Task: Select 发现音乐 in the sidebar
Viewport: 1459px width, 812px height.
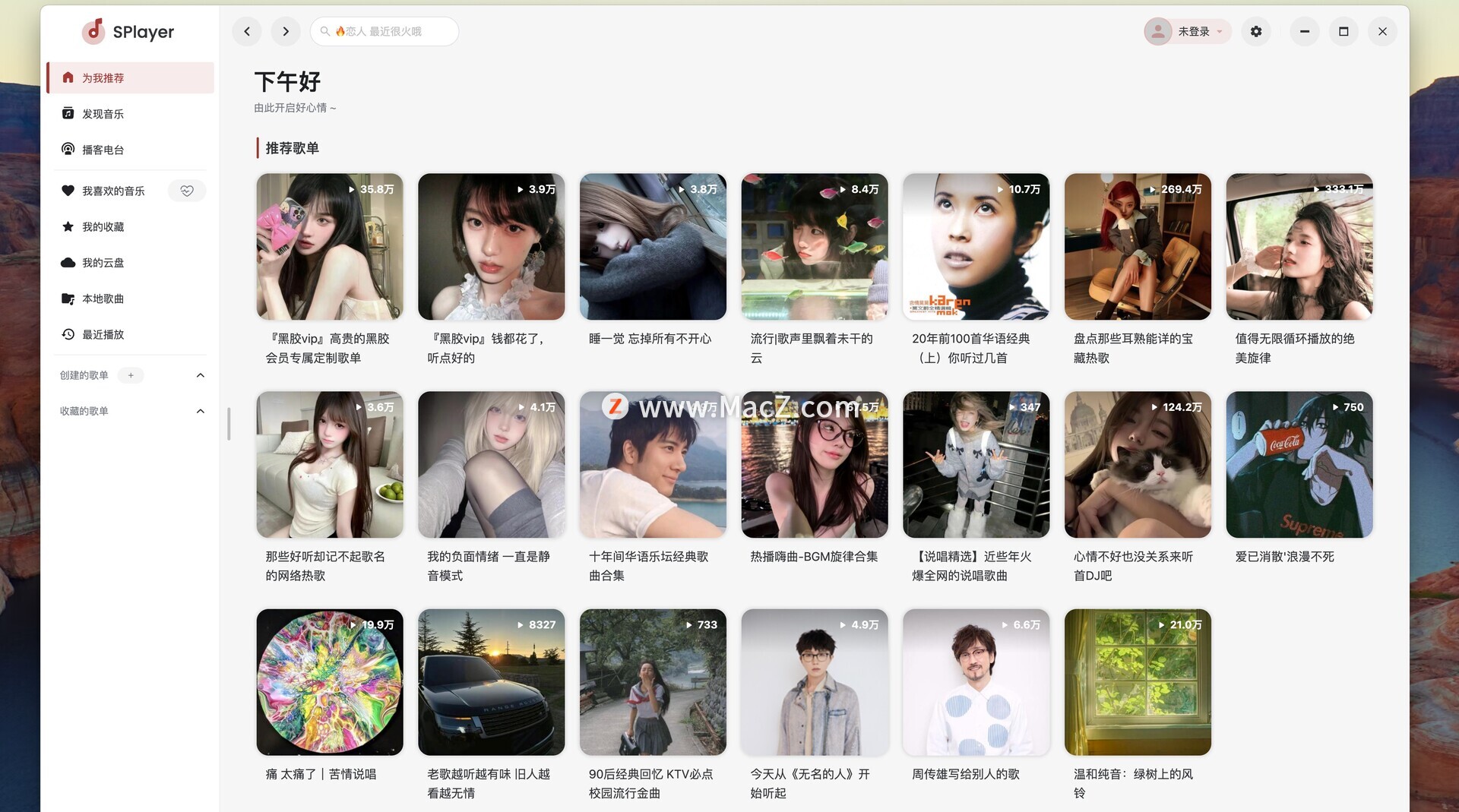Action: click(x=103, y=114)
